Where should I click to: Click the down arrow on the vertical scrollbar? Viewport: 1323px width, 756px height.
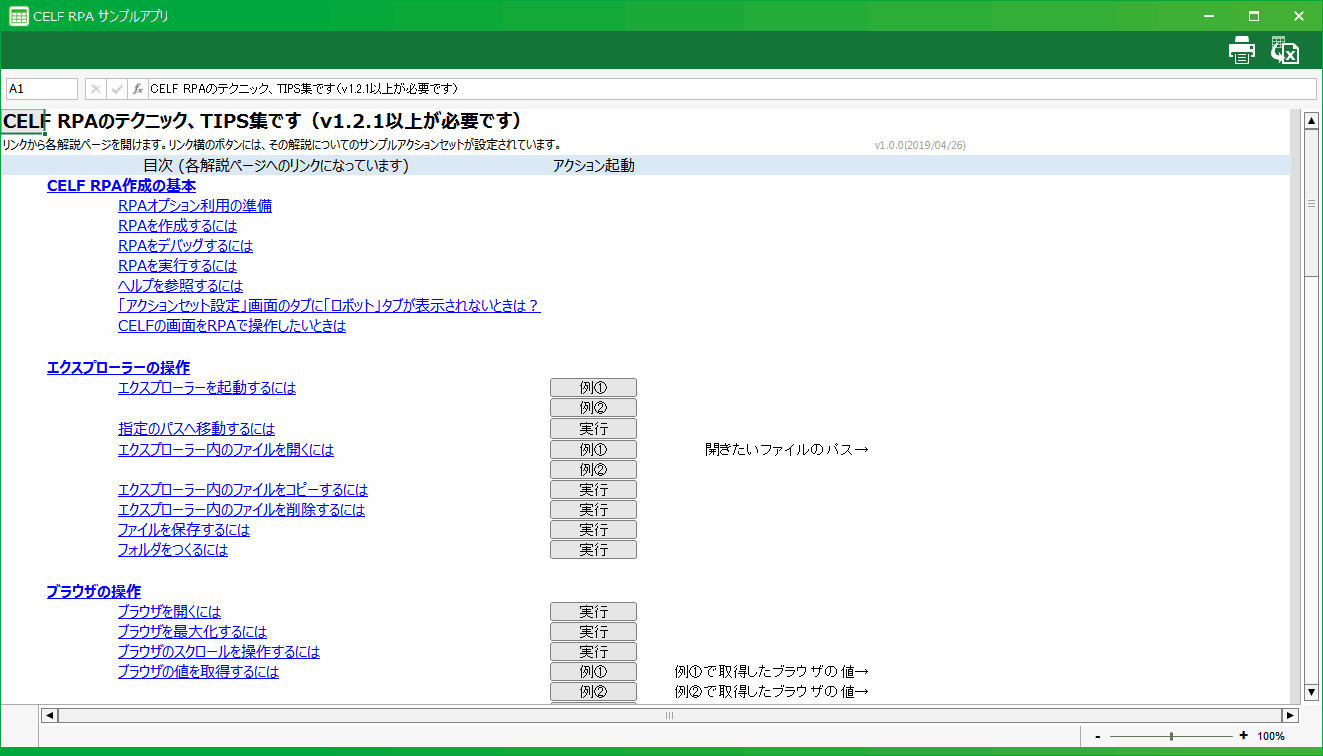pos(1311,691)
